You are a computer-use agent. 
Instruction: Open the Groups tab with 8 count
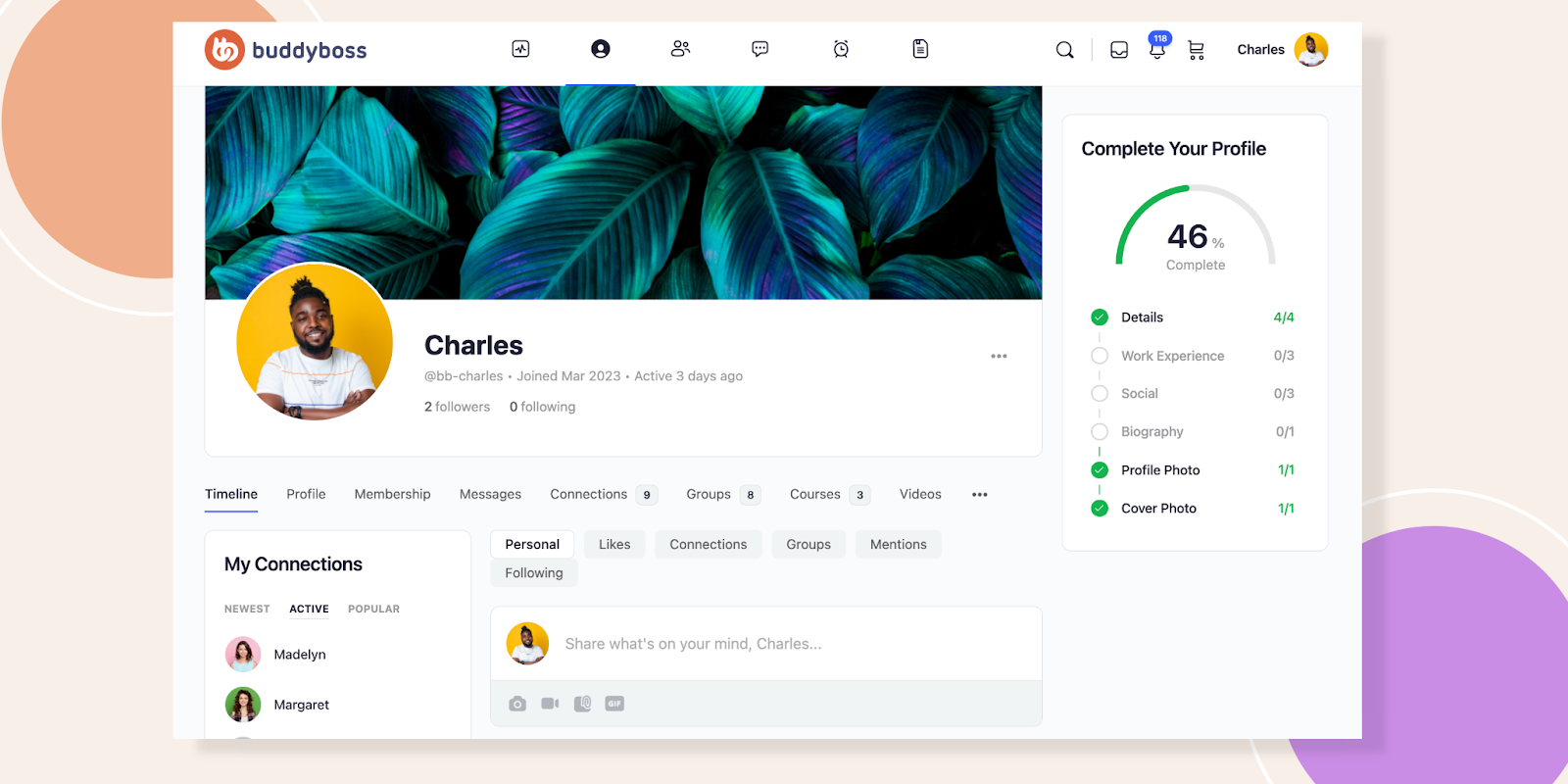723,495
